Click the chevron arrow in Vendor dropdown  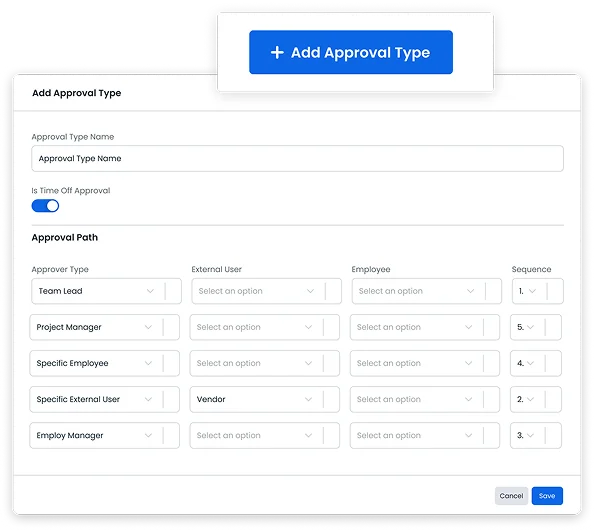(x=308, y=399)
